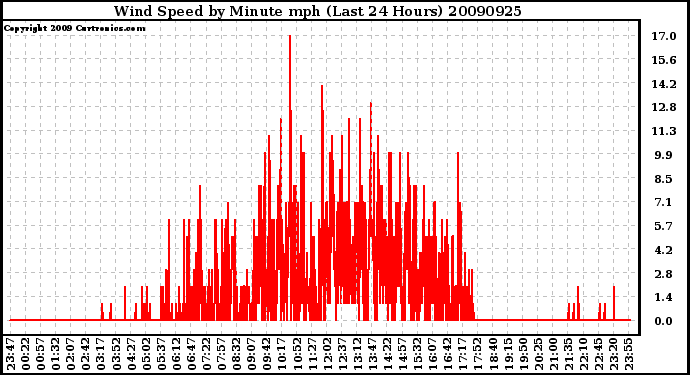
Task: Click the 17.0 mph peak spike tip
Action: click(290, 37)
